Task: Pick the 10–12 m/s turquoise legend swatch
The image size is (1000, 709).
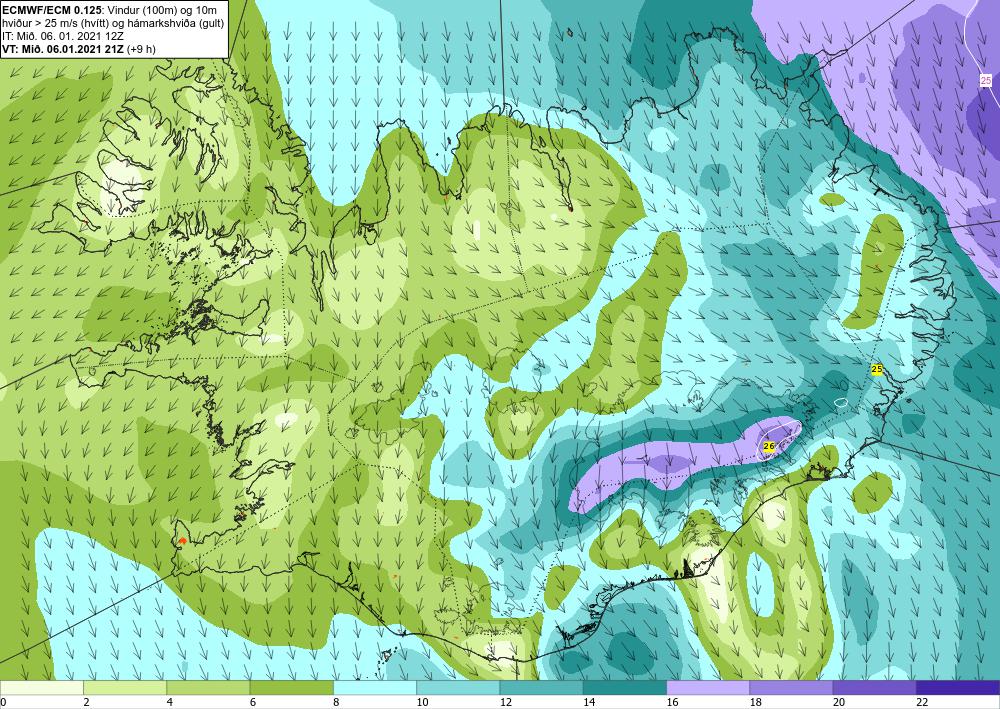Action: pos(458,687)
